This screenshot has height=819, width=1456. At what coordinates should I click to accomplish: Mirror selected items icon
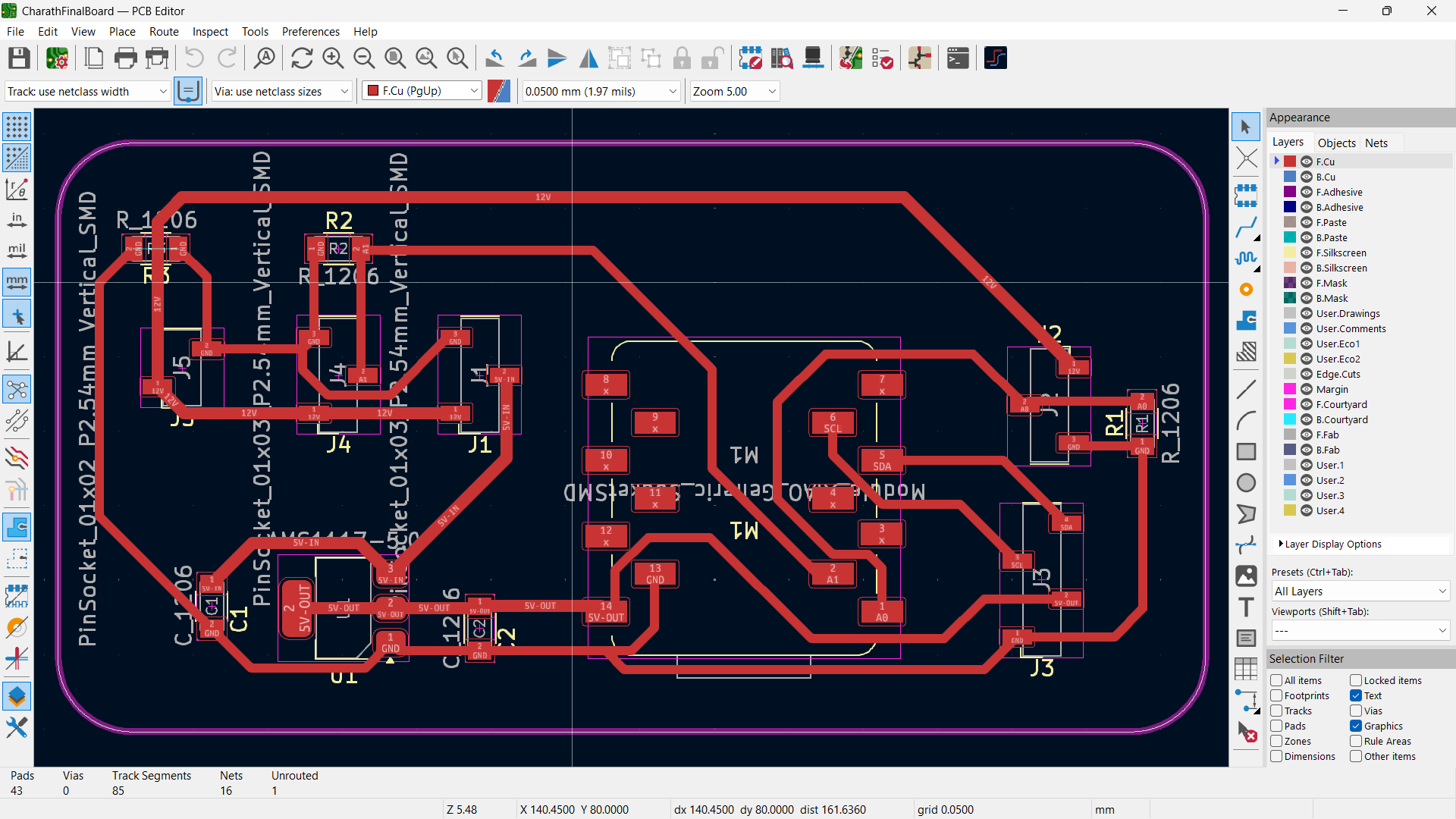pyautogui.click(x=588, y=58)
